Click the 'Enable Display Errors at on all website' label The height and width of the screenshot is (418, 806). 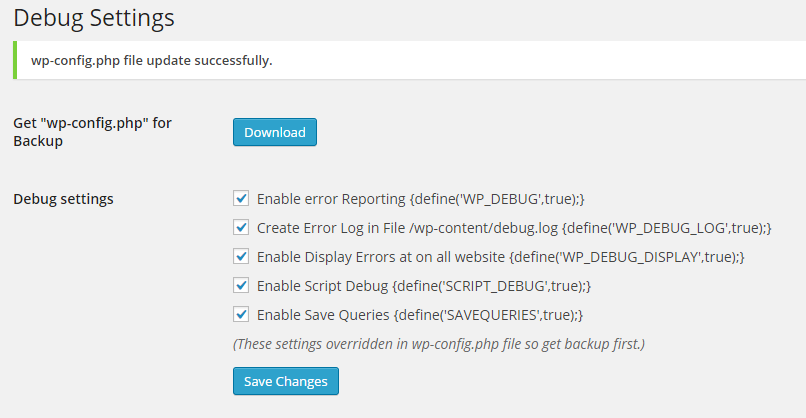coord(501,257)
